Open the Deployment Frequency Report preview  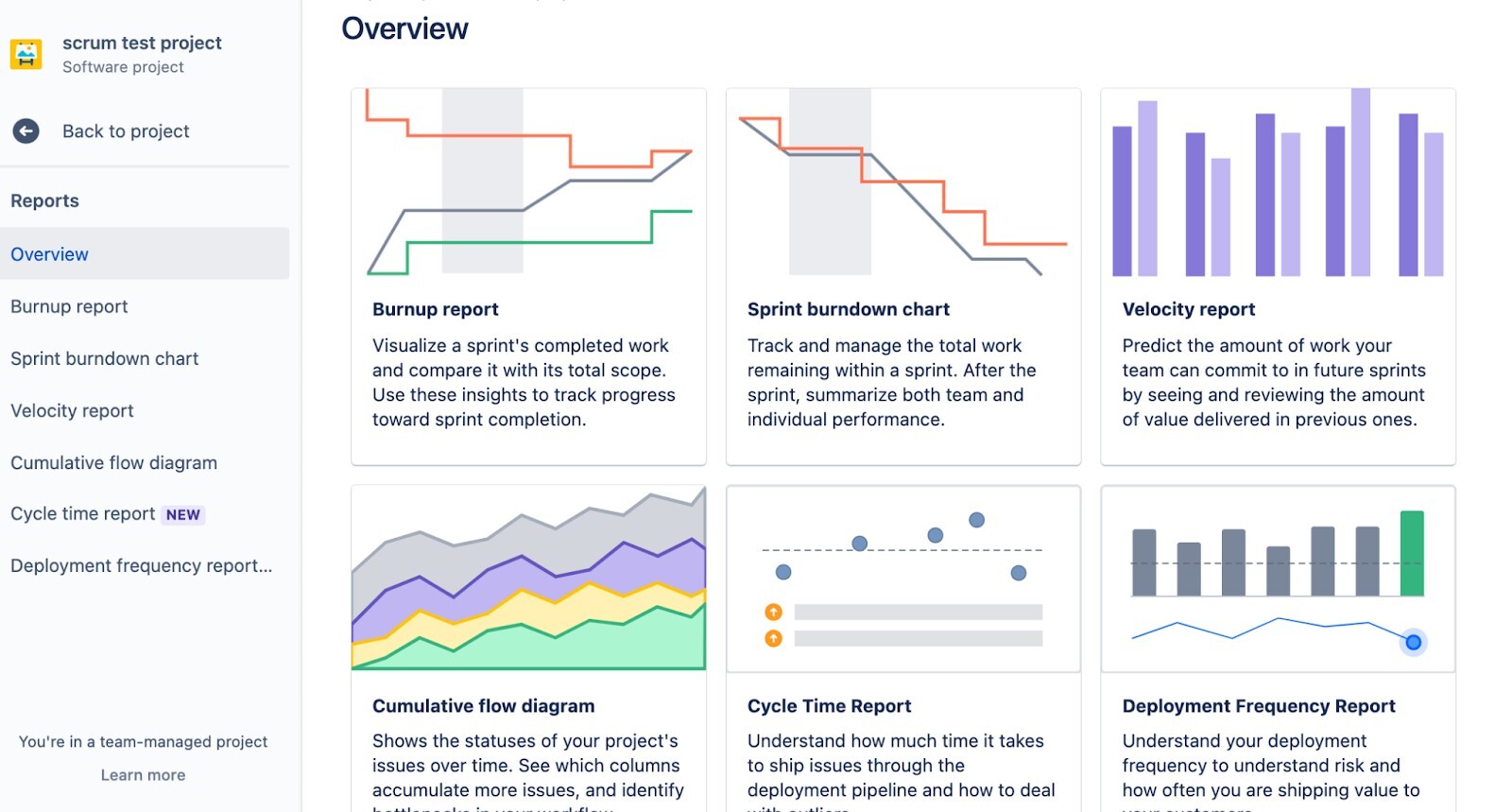coord(1278,577)
